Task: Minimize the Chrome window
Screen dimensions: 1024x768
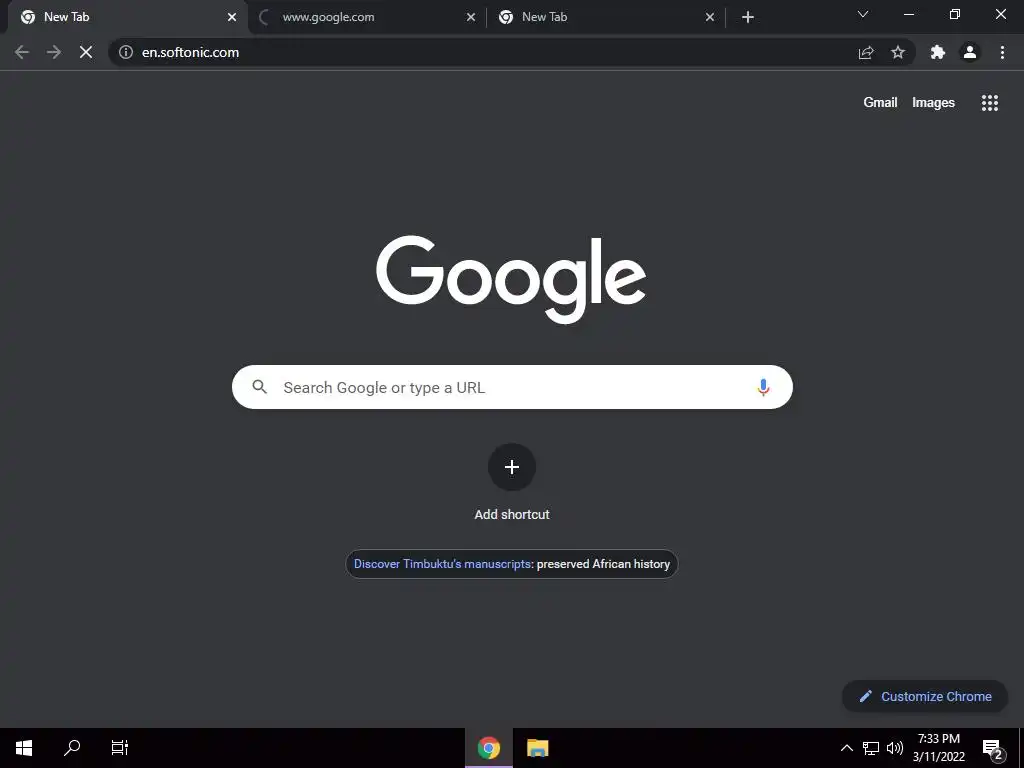Action: point(908,14)
